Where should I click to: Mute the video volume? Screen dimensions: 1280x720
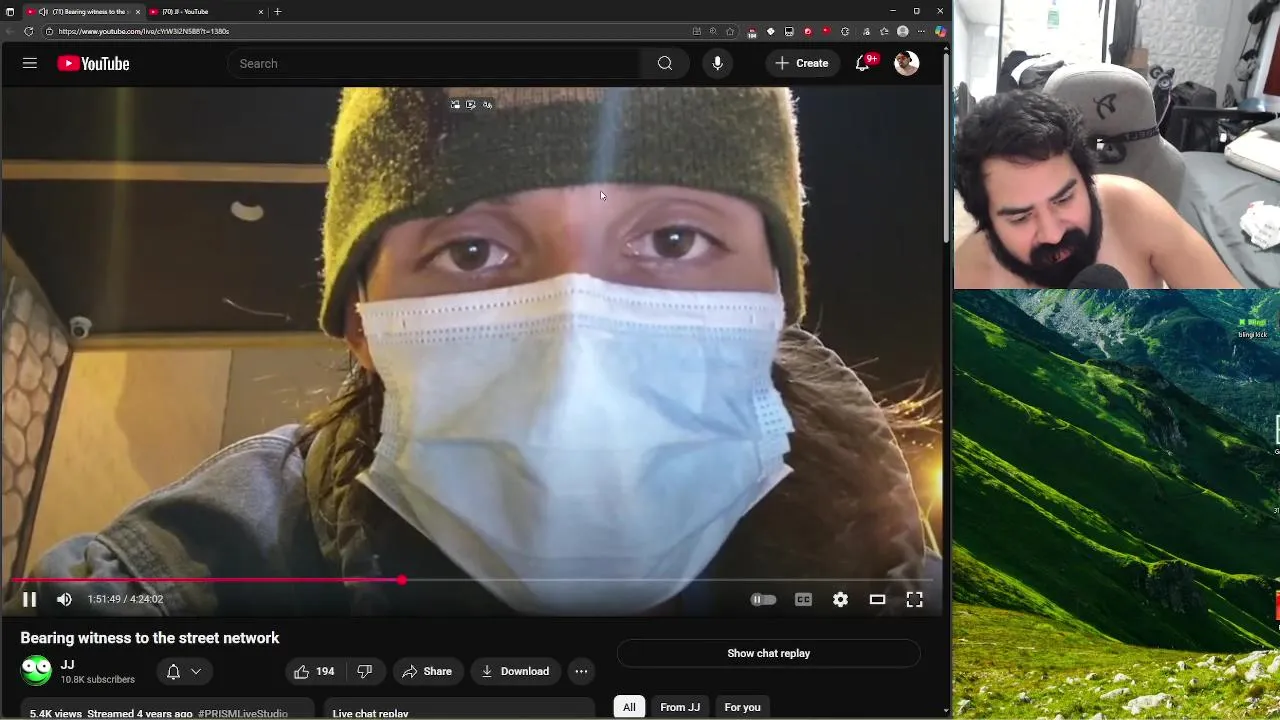point(64,599)
